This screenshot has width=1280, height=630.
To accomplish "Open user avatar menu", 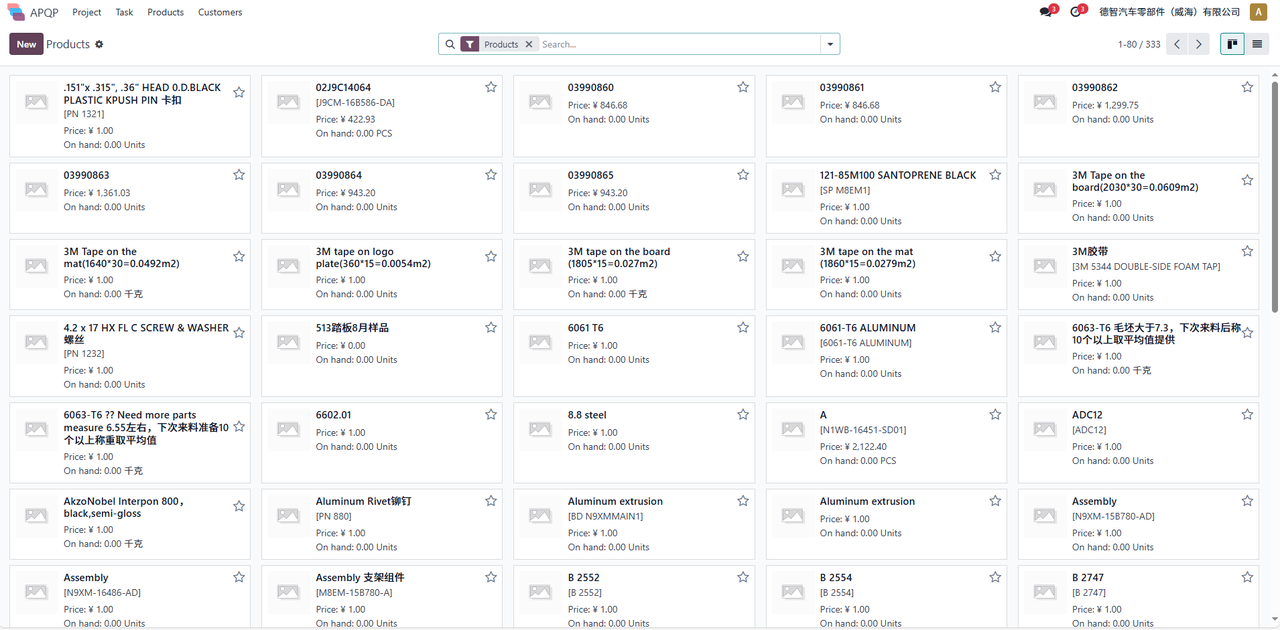I will 1258,12.
